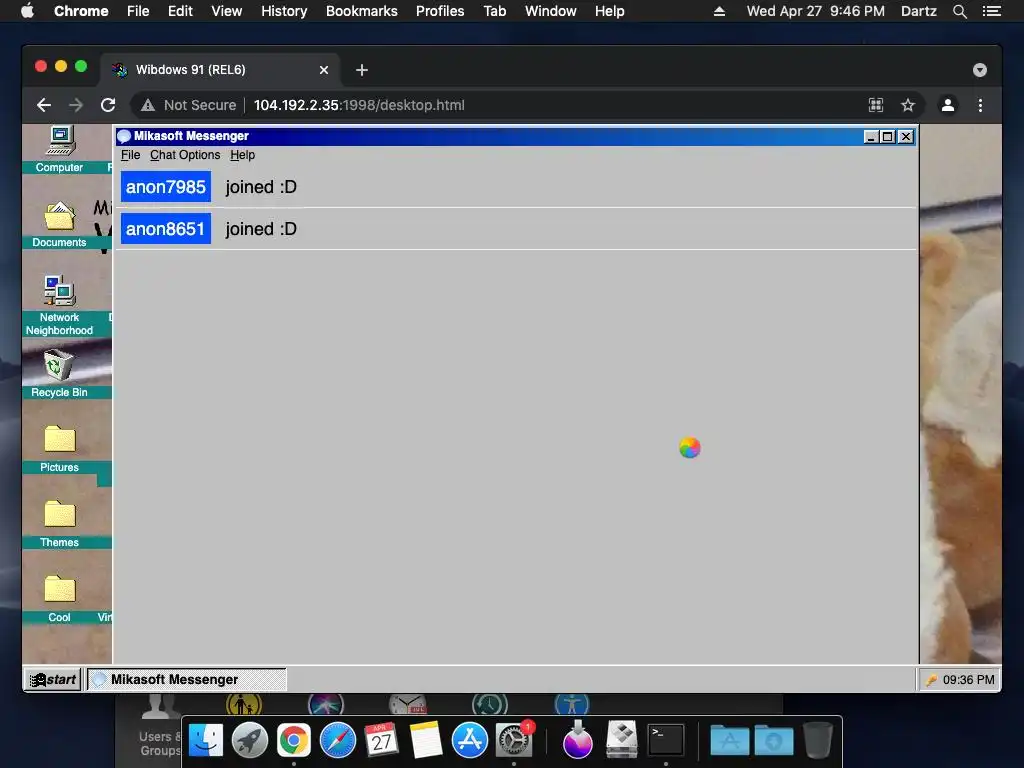Open the File menu in Mikasoft Messenger

point(131,155)
